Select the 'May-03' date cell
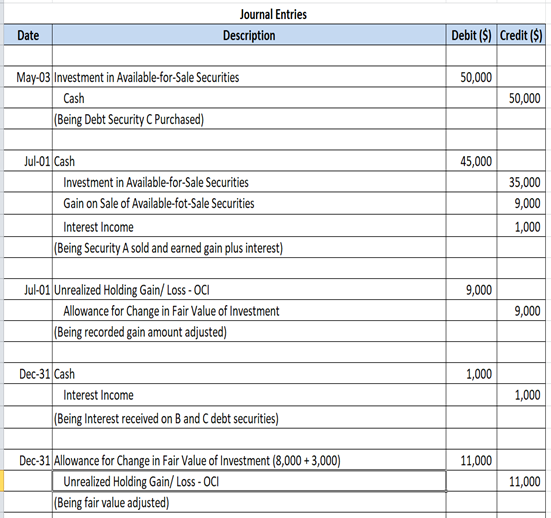551x518 pixels. 28,77
